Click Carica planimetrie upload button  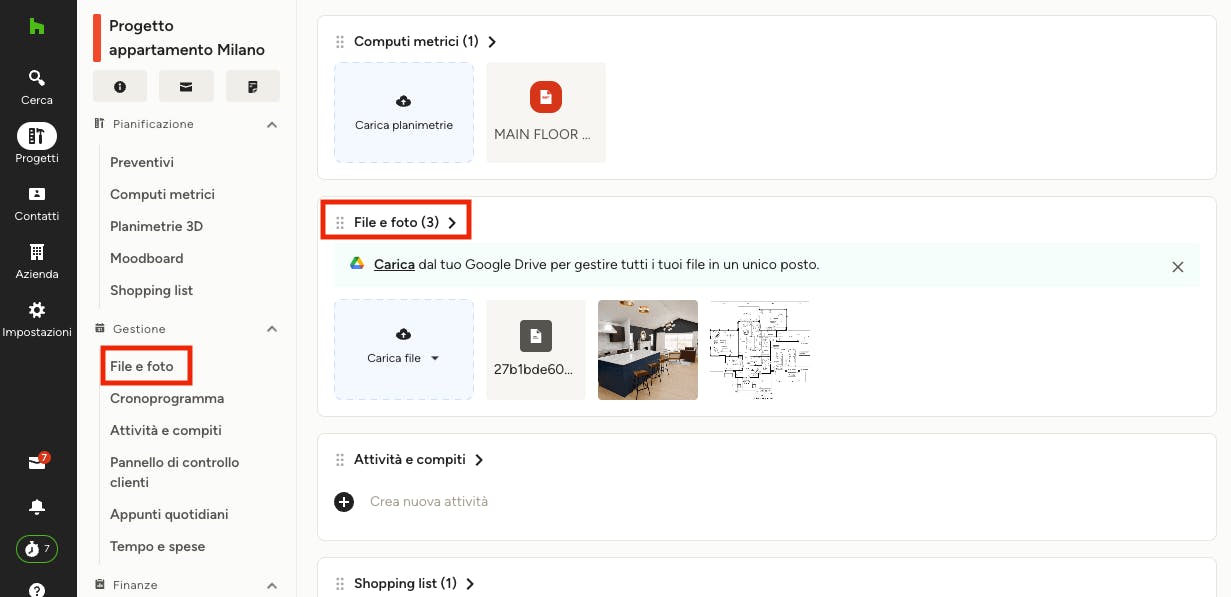(404, 112)
